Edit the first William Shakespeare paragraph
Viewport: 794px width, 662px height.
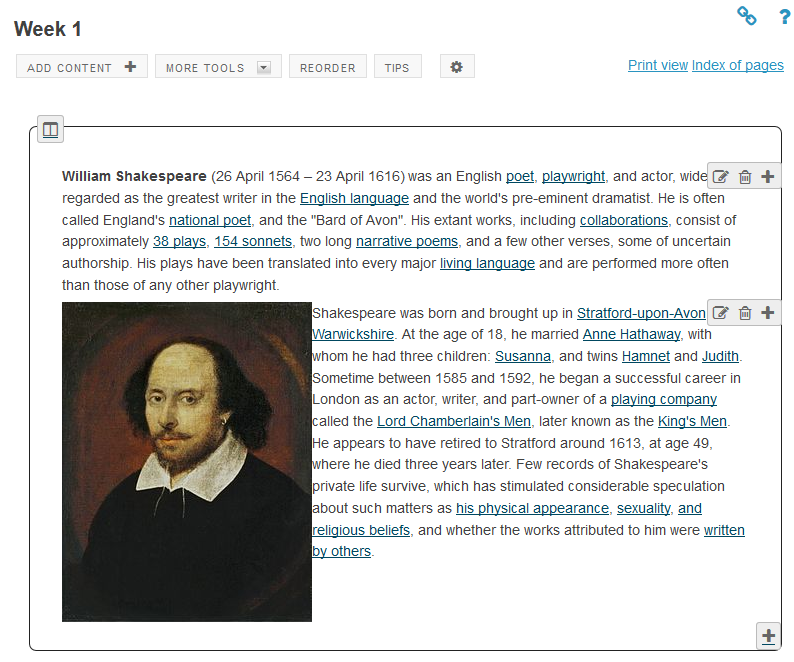click(x=721, y=177)
